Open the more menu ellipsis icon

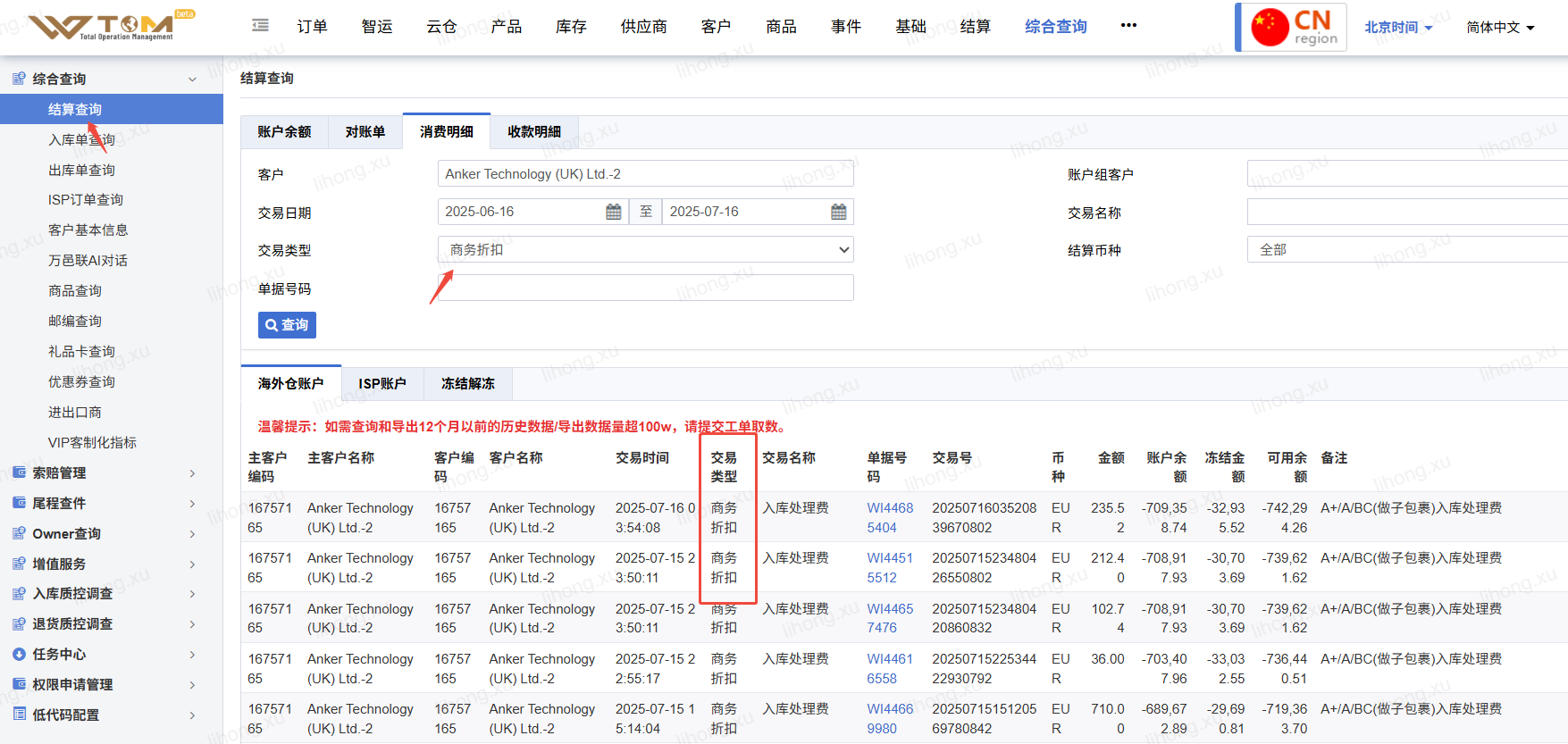click(1128, 25)
